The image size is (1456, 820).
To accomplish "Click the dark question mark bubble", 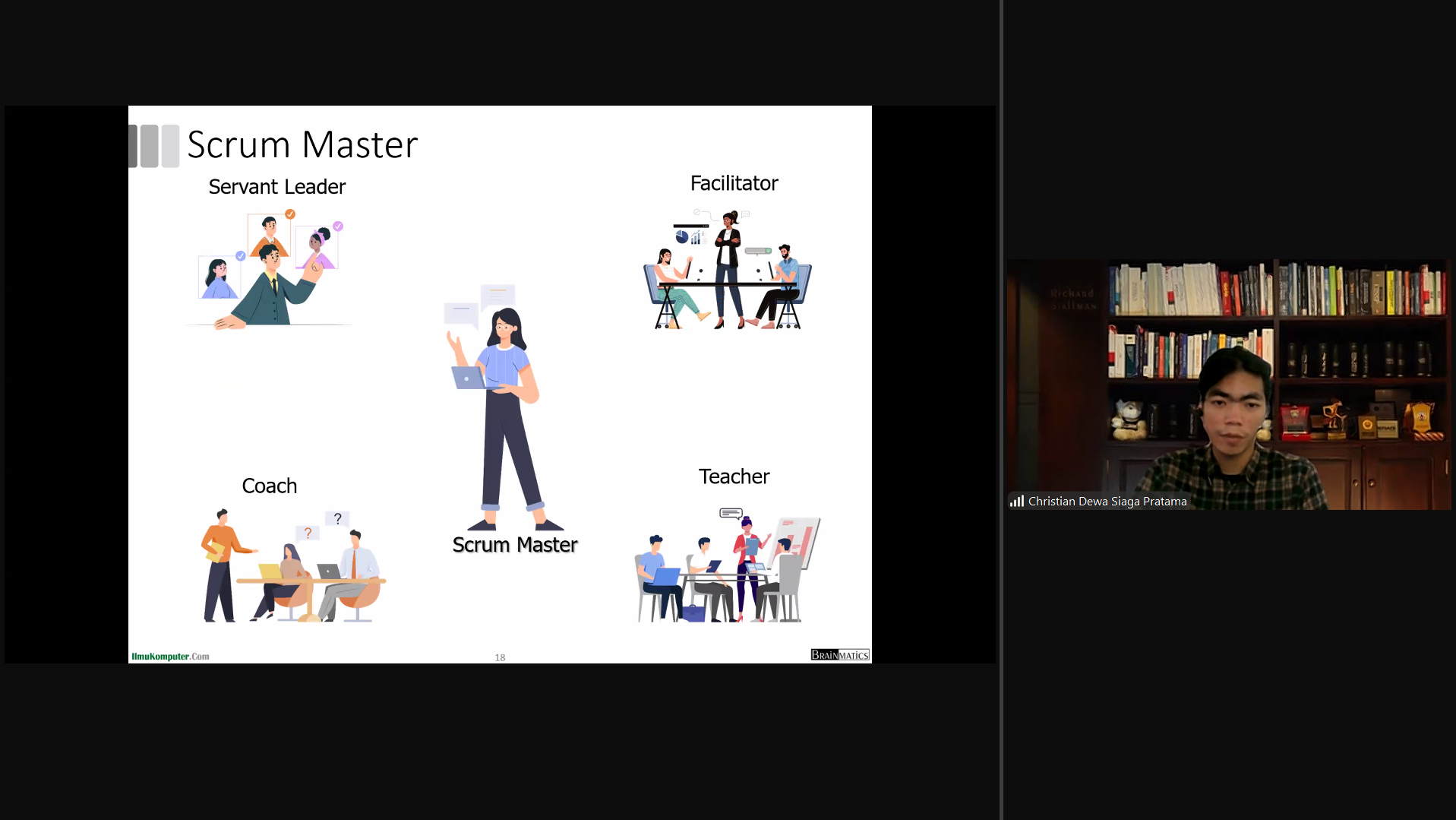I will point(337,518).
